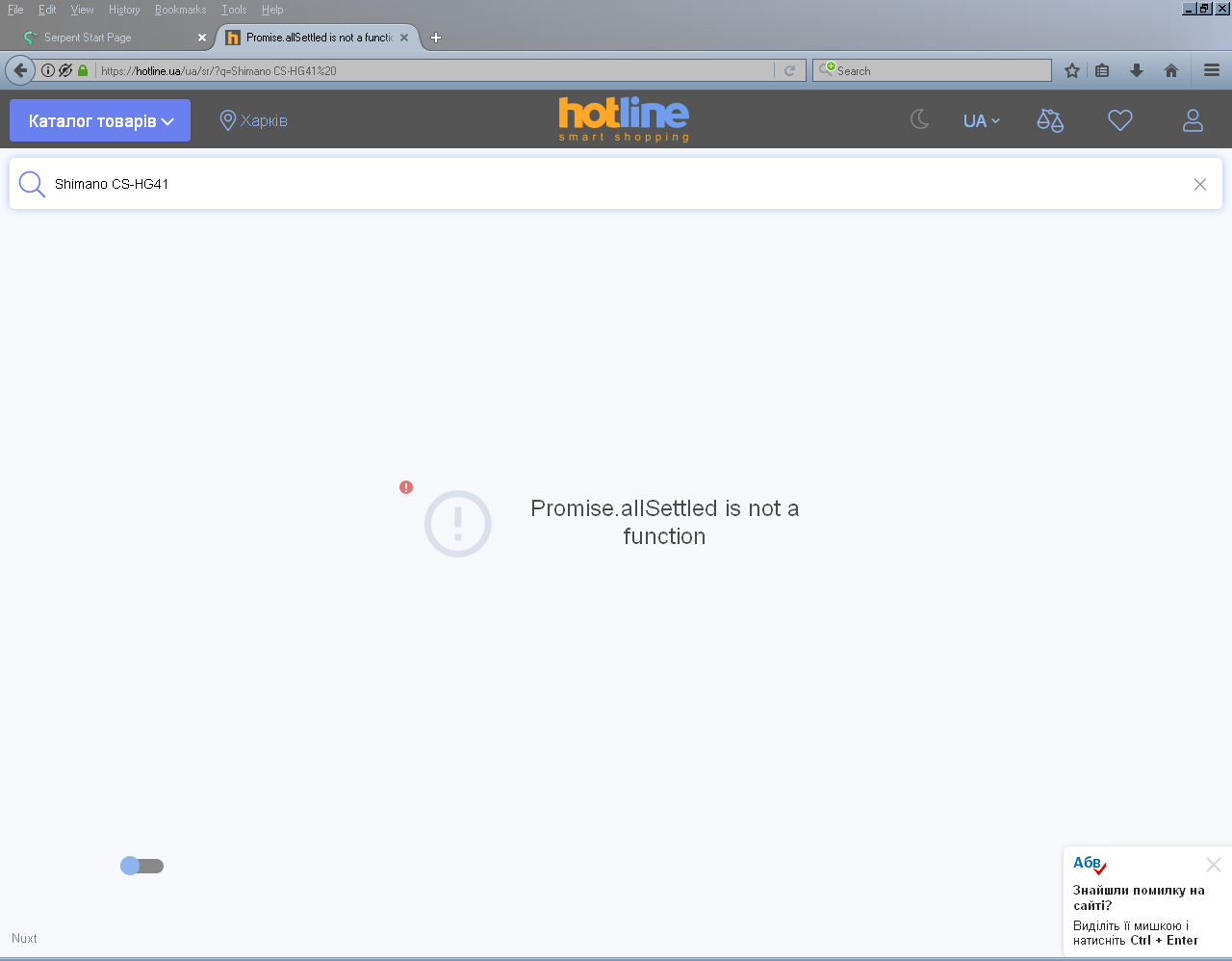Image resolution: width=1232 pixels, height=961 pixels.
Task: Click the red error badge icon
Action: [406, 487]
